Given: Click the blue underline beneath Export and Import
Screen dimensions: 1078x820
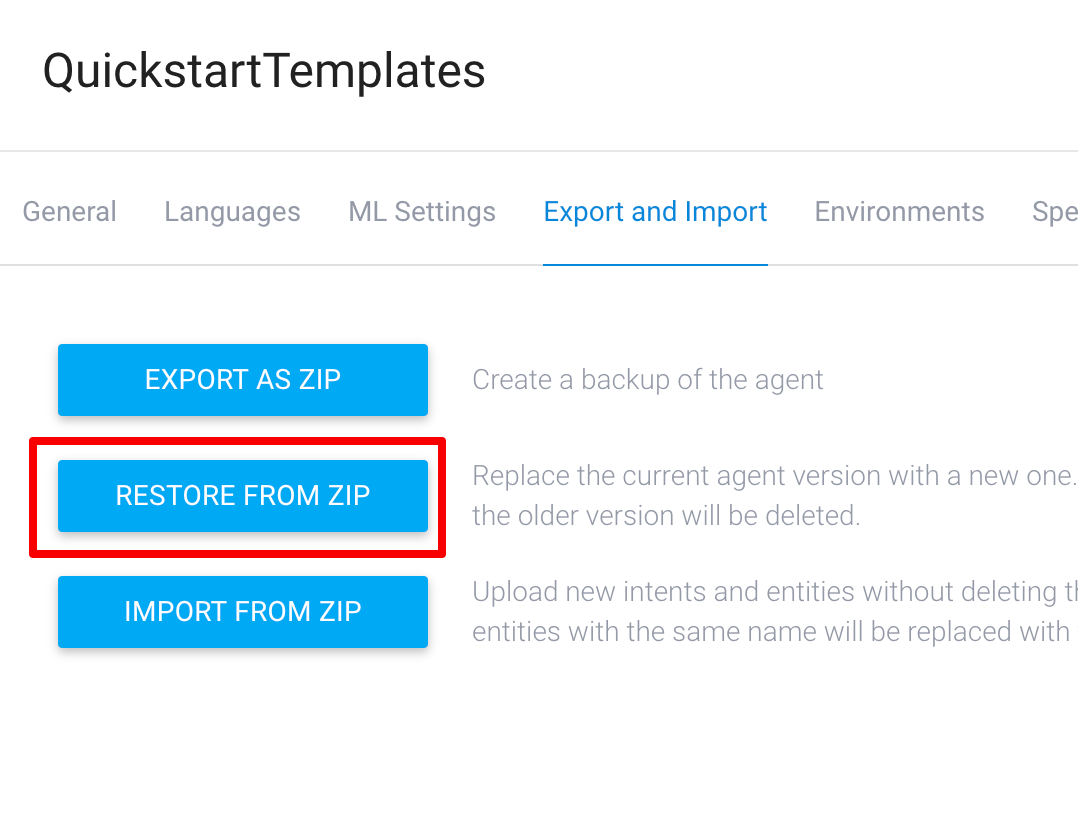Looking at the screenshot, I should (x=655, y=264).
